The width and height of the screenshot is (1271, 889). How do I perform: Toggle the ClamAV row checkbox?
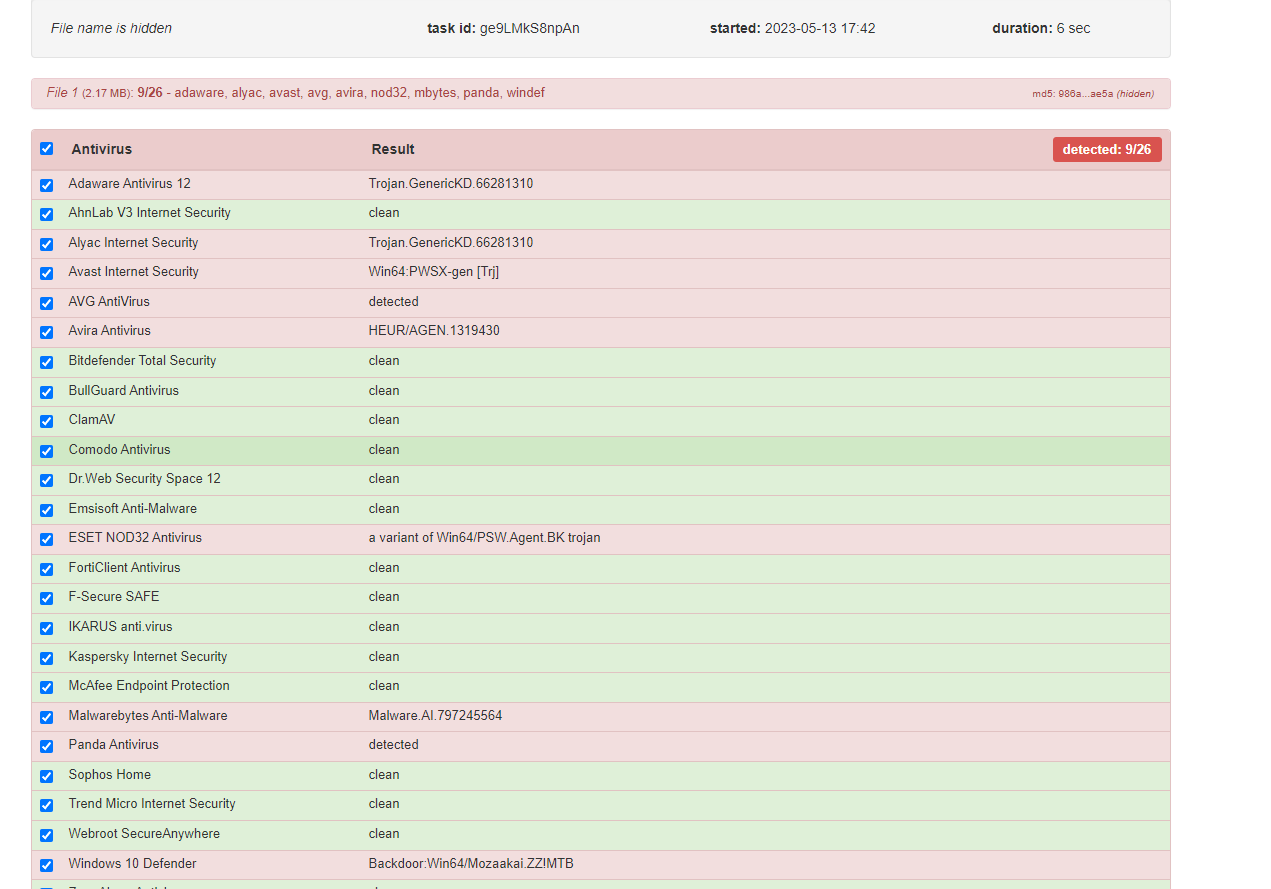tap(46, 421)
